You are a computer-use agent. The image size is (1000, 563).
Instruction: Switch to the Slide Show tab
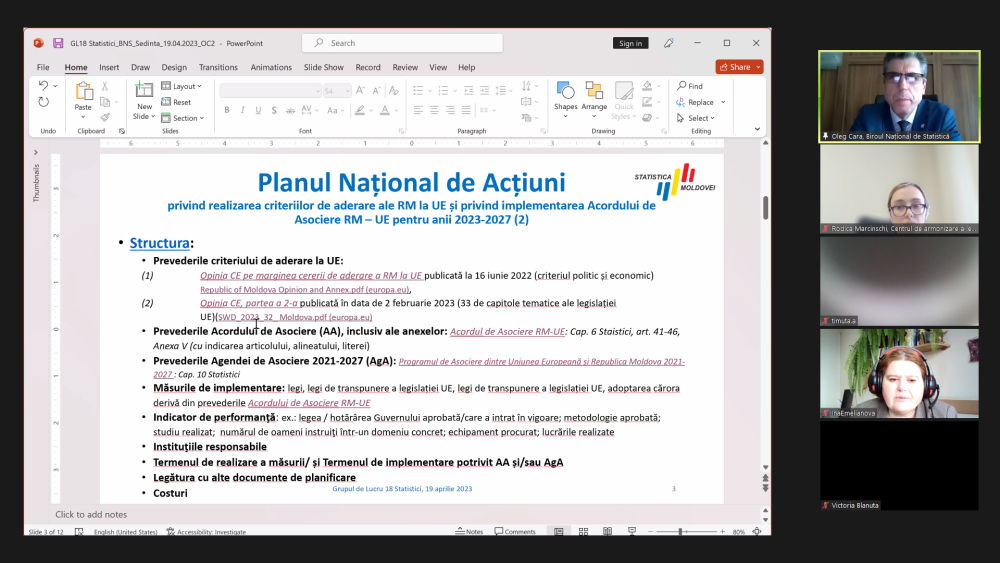point(323,67)
